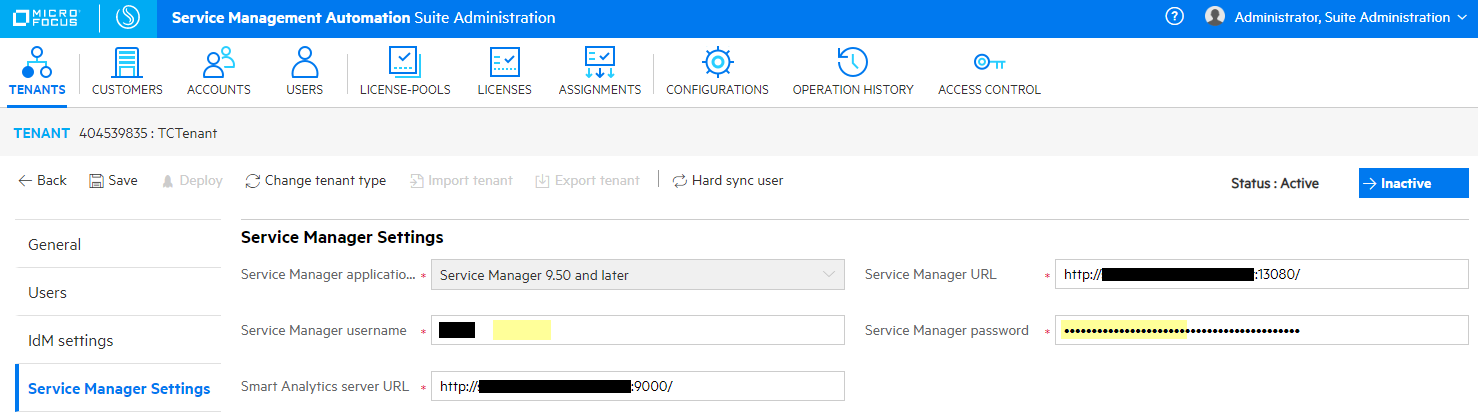Click the Deploy toolbar button

pyautogui.click(x=192, y=181)
